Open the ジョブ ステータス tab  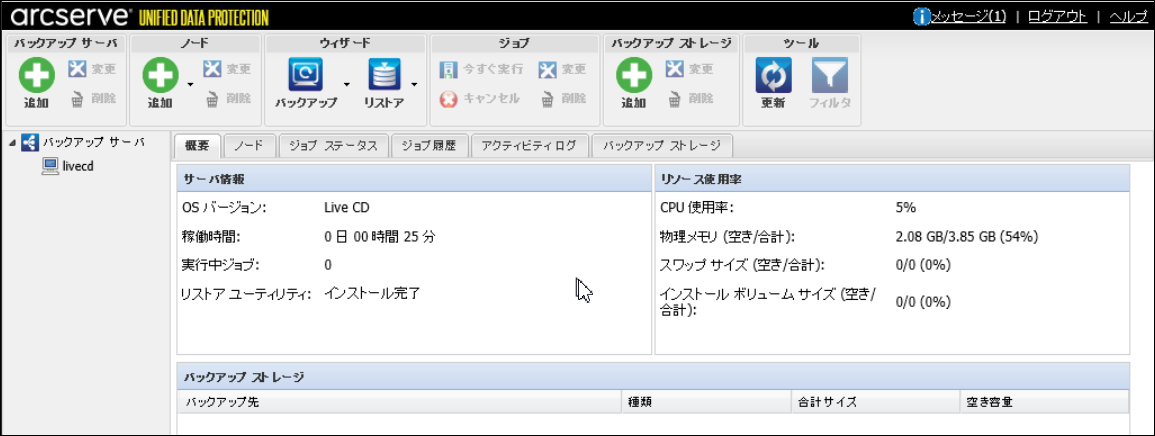coord(334,146)
